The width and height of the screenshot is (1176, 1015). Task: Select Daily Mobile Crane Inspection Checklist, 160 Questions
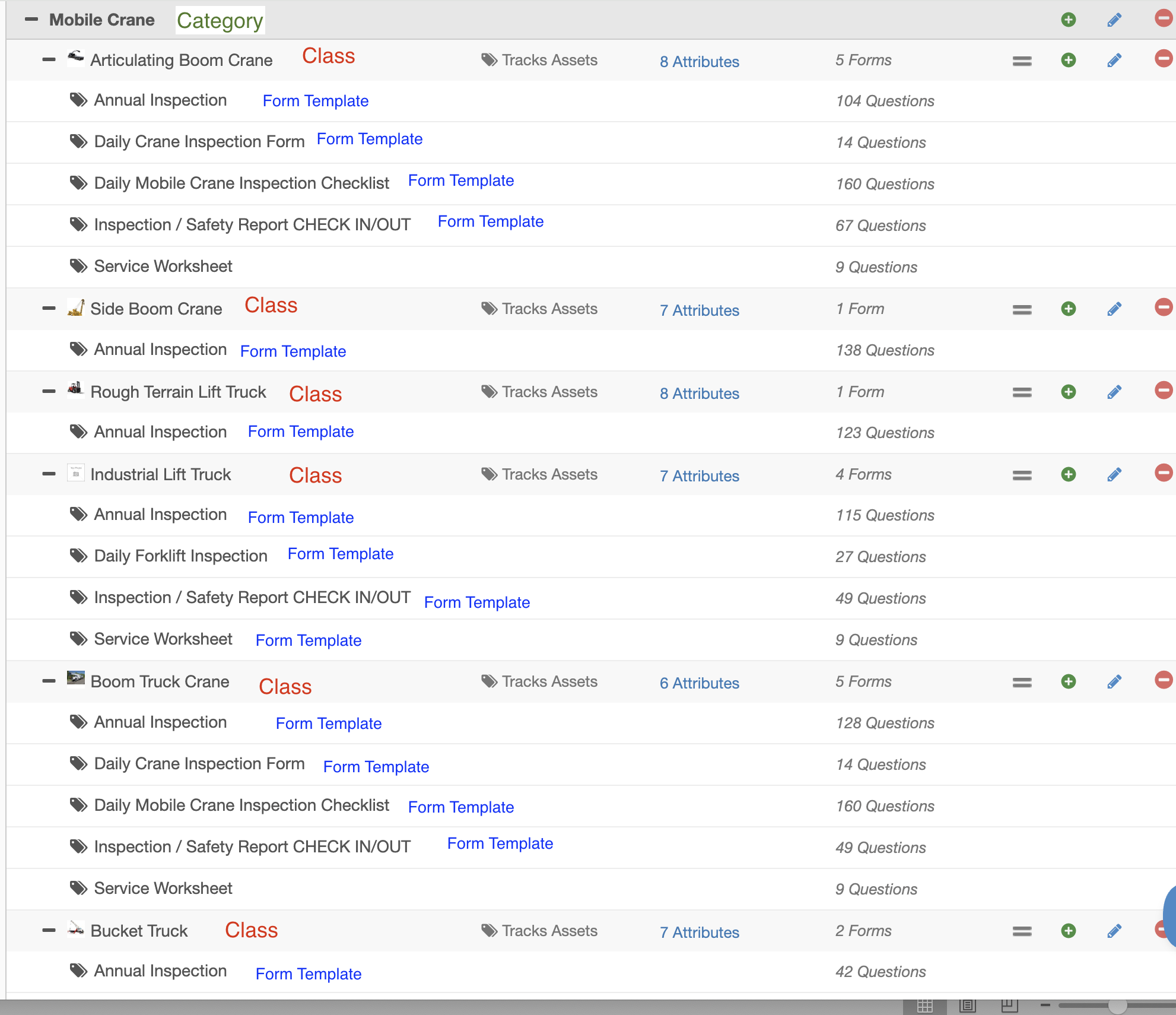(241, 183)
